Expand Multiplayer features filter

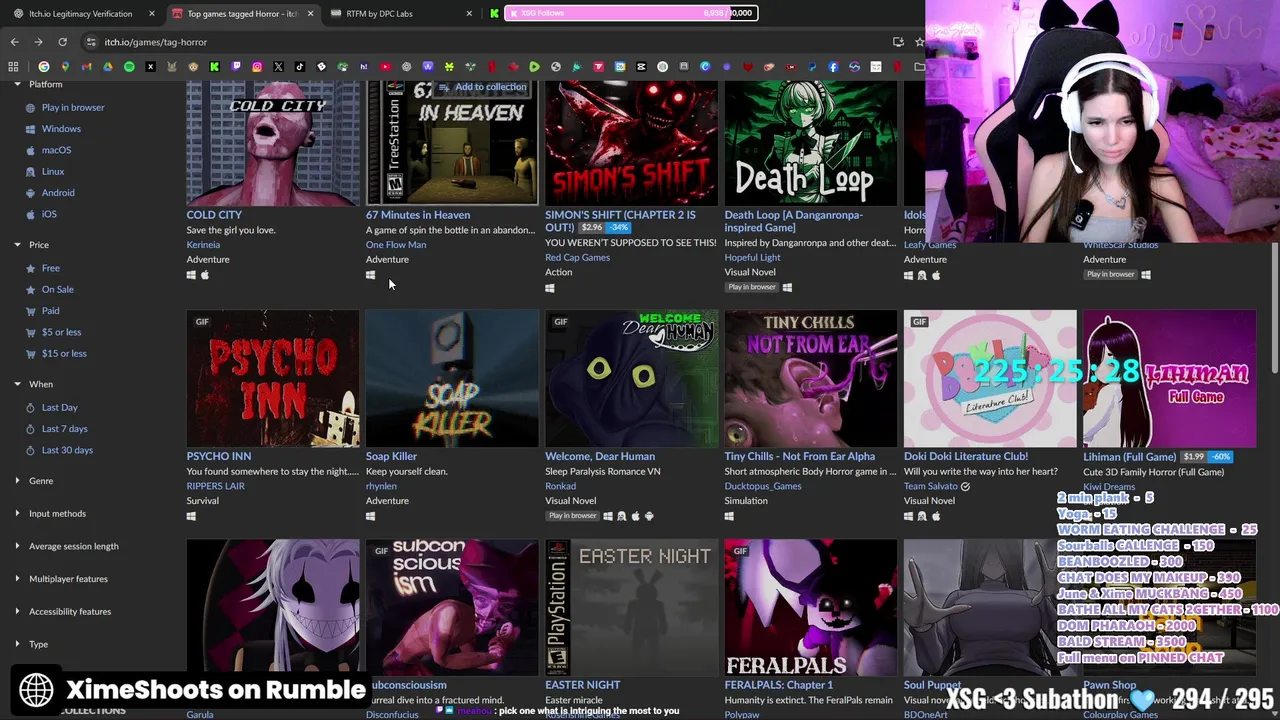(x=60, y=579)
